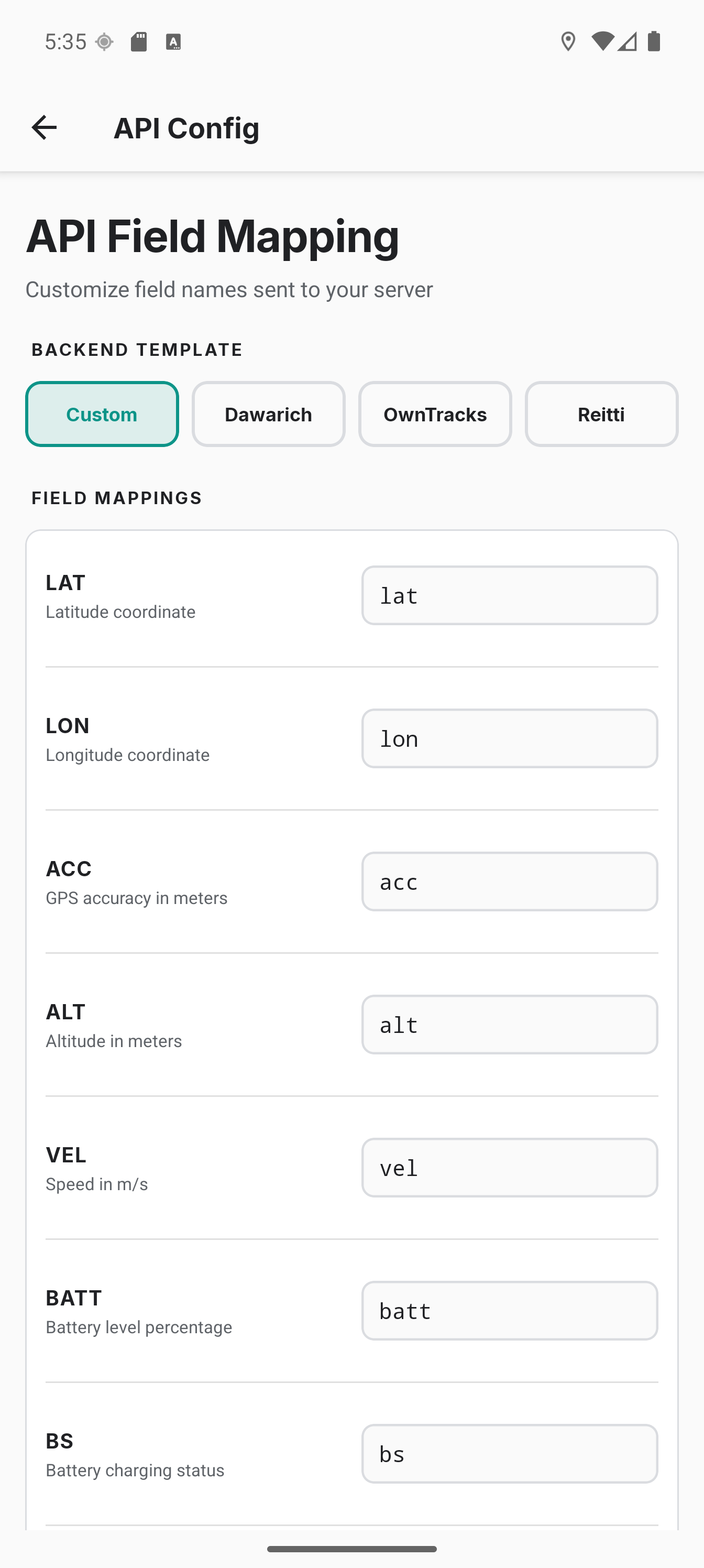The height and width of the screenshot is (1568, 704).
Task: Click the SD card icon in the status bar
Action: tap(139, 41)
